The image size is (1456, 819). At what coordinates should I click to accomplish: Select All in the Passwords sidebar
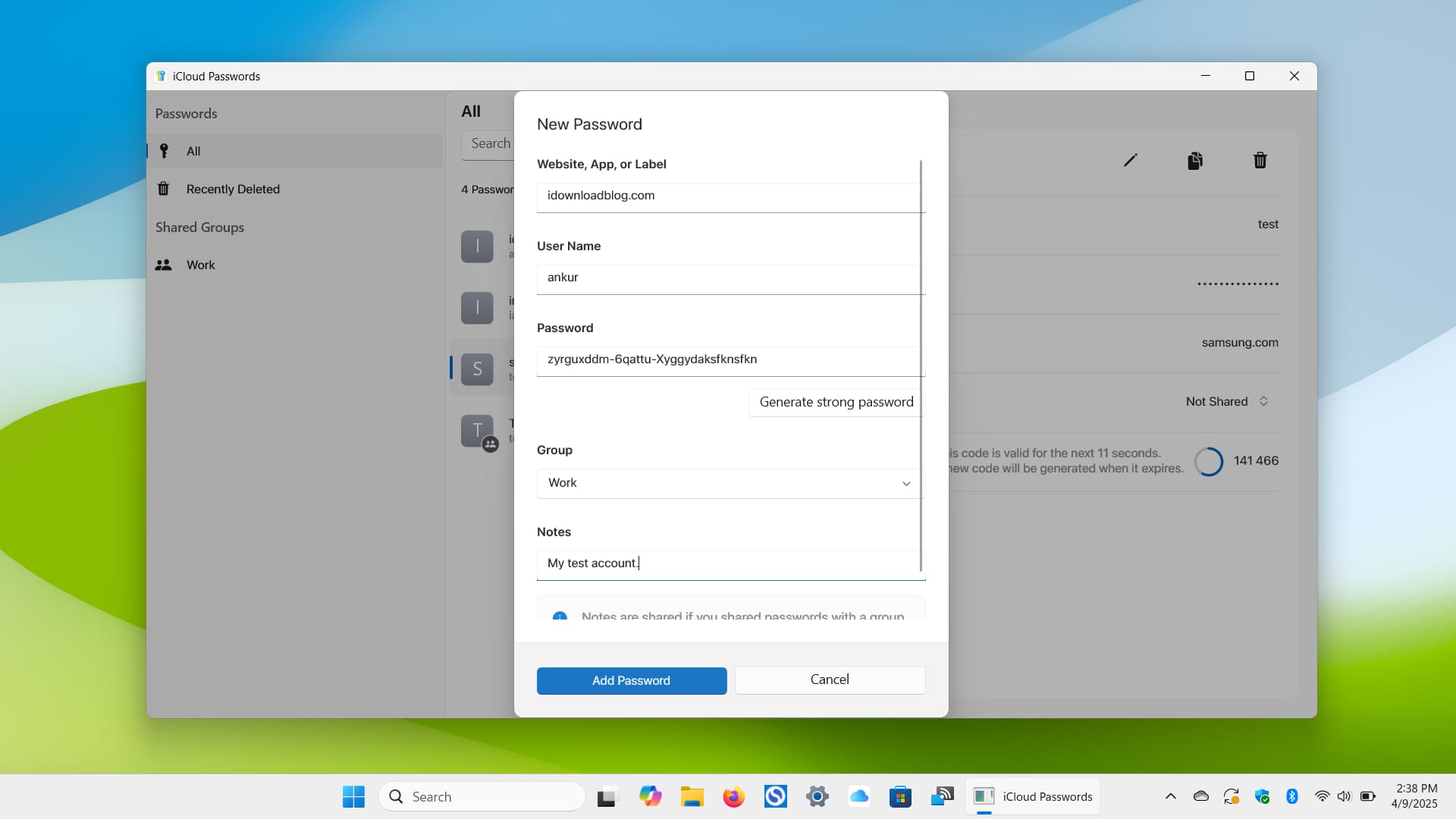pos(295,151)
